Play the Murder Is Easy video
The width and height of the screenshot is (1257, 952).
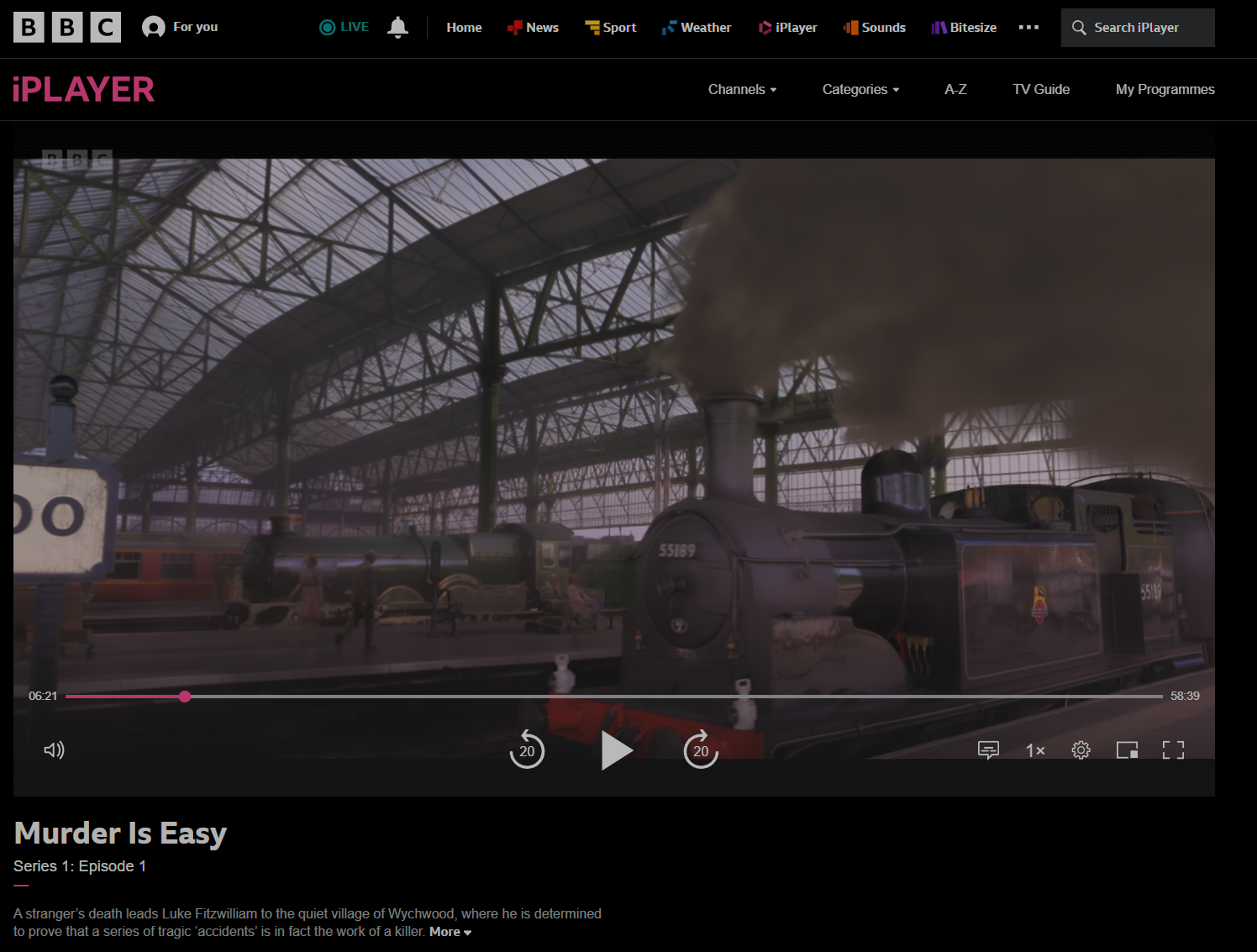[x=617, y=750]
